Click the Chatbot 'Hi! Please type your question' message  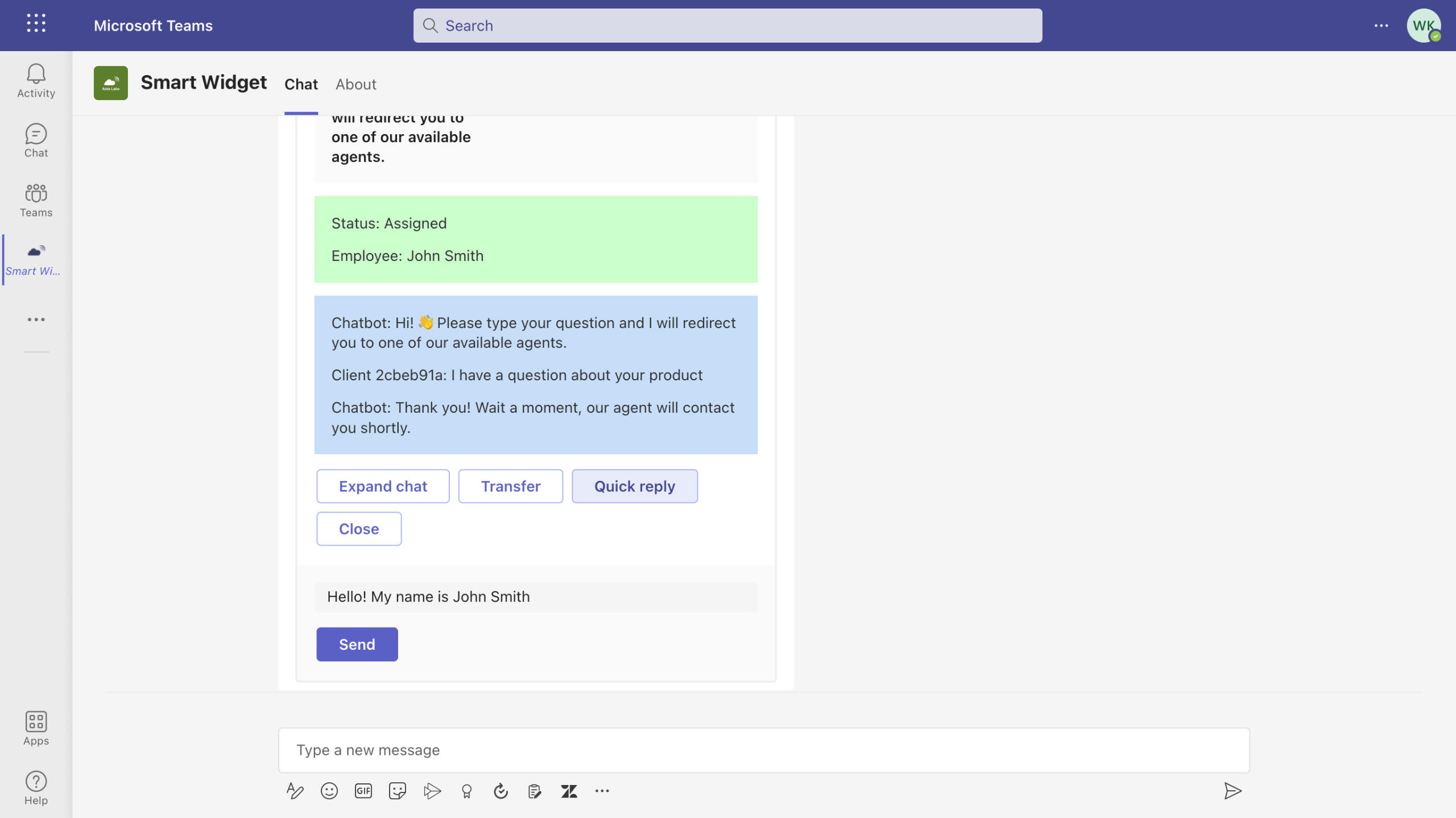click(x=533, y=333)
